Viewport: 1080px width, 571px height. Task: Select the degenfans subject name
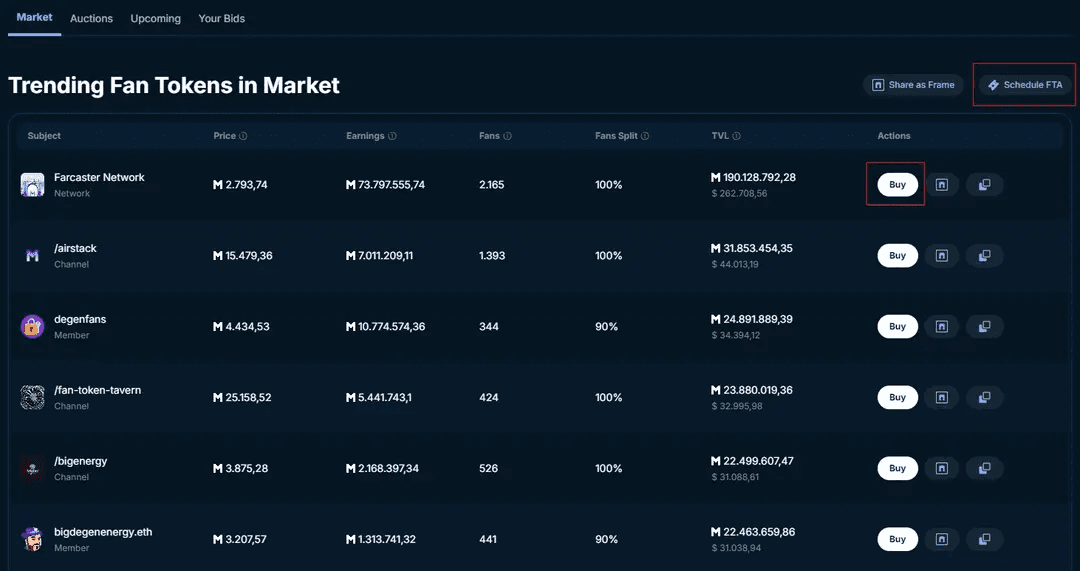[80, 319]
